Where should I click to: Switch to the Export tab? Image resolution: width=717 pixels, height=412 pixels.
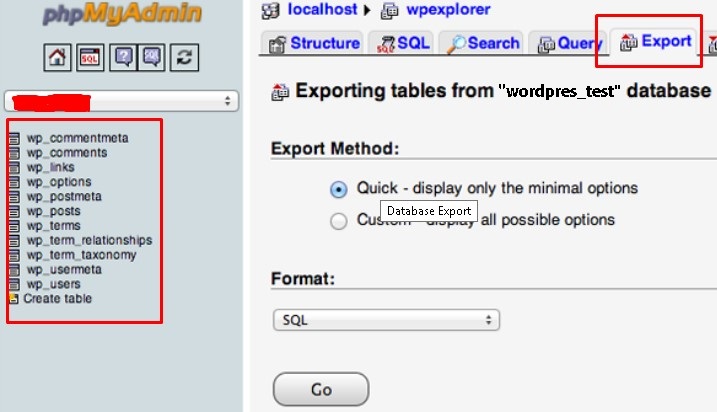pyautogui.click(x=655, y=42)
